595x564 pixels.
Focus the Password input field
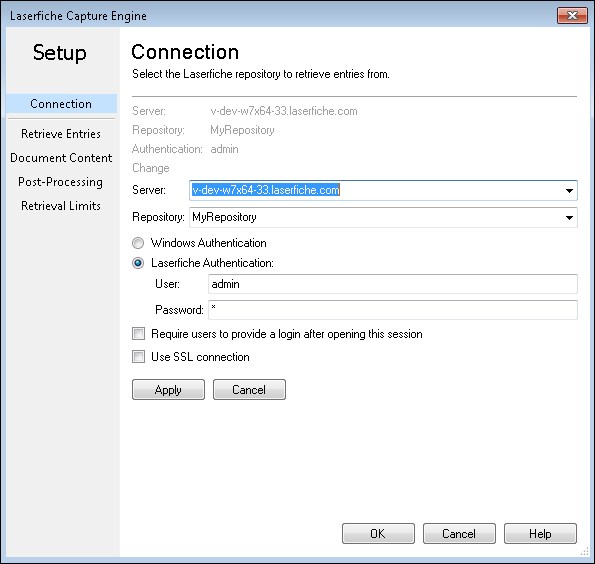click(393, 310)
